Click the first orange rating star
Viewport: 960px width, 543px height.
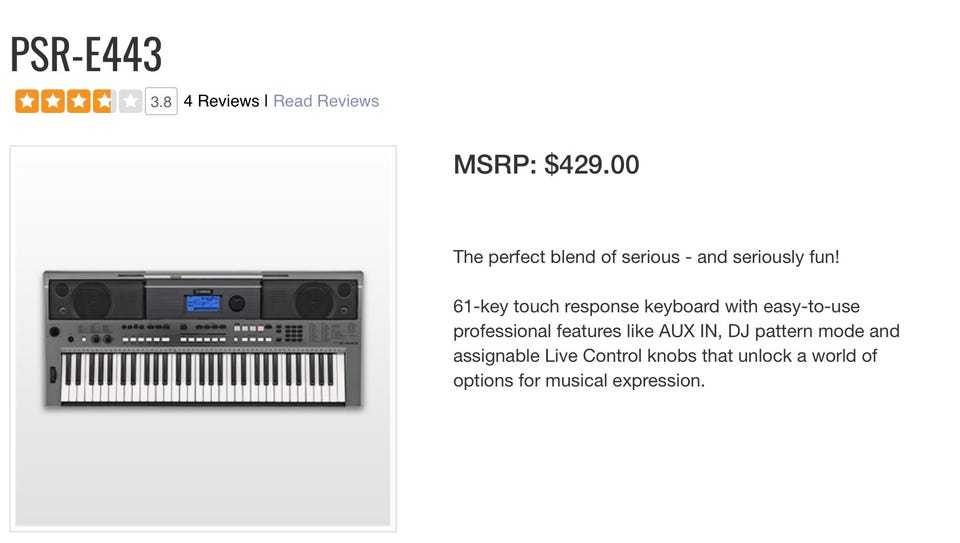27,101
